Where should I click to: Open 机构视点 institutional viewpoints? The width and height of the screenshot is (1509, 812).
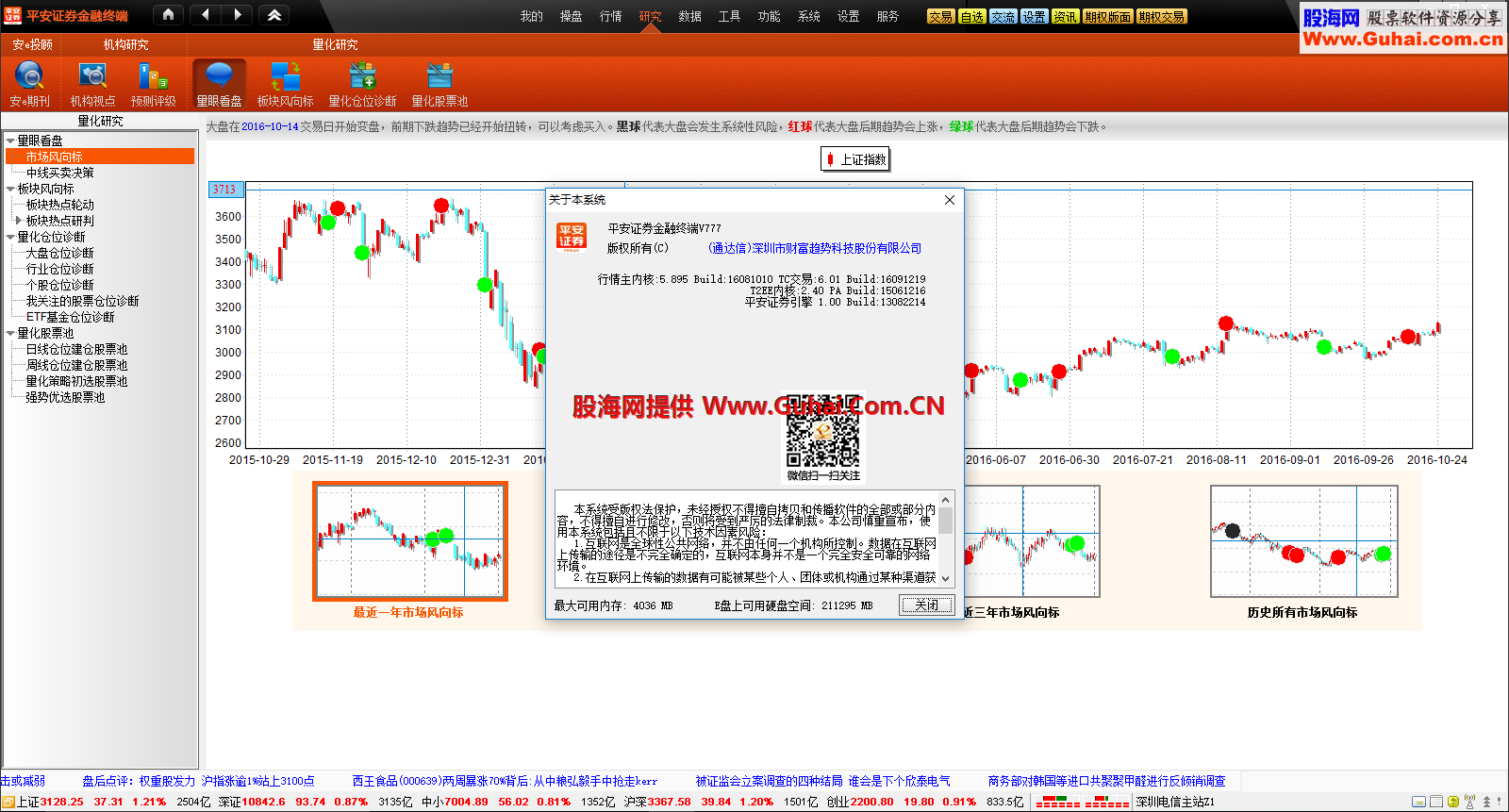[92, 83]
